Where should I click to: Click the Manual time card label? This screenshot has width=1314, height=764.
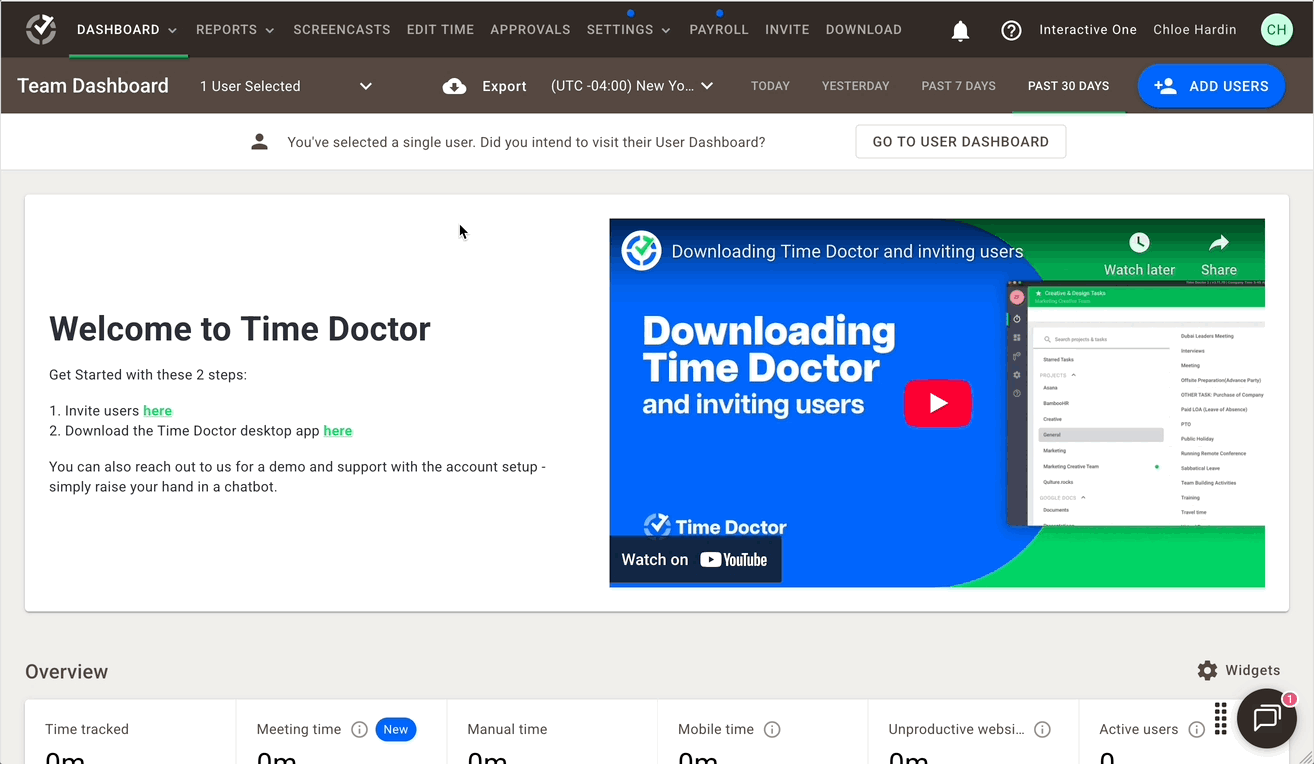pyautogui.click(x=507, y=729)
